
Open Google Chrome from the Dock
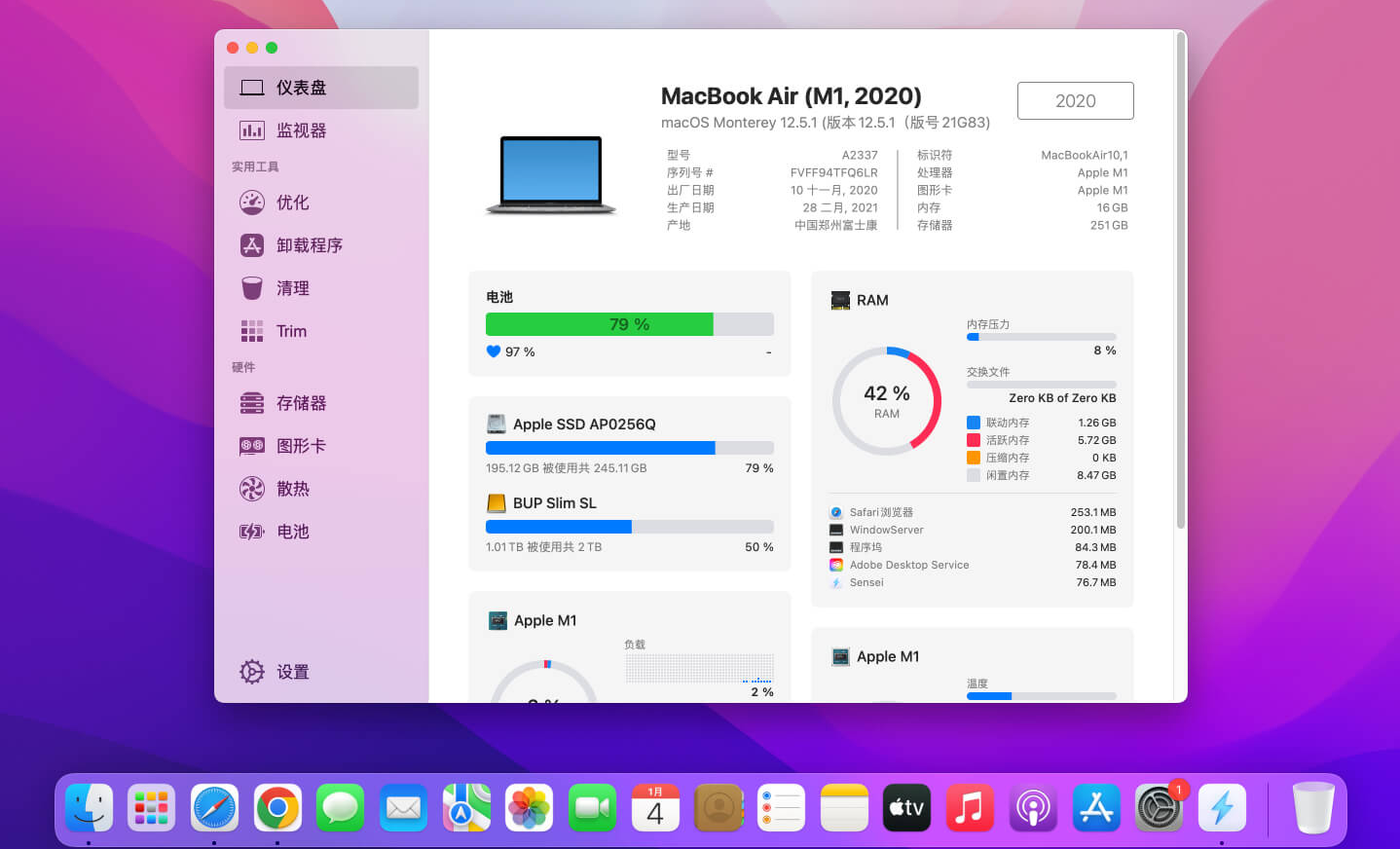tap(277, 808)
